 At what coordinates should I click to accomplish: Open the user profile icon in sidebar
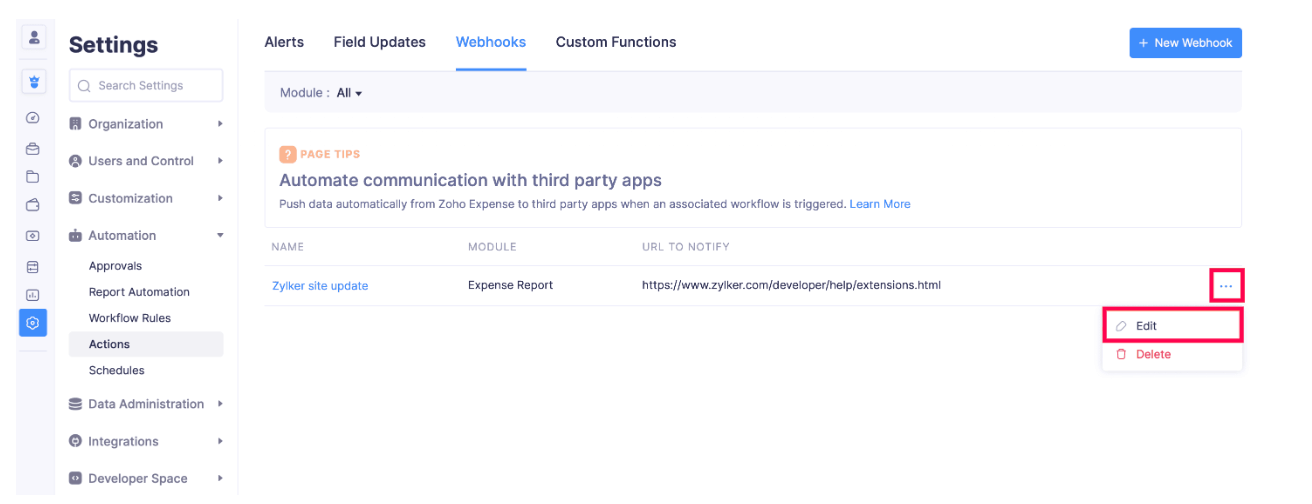[x=33, y=38]
